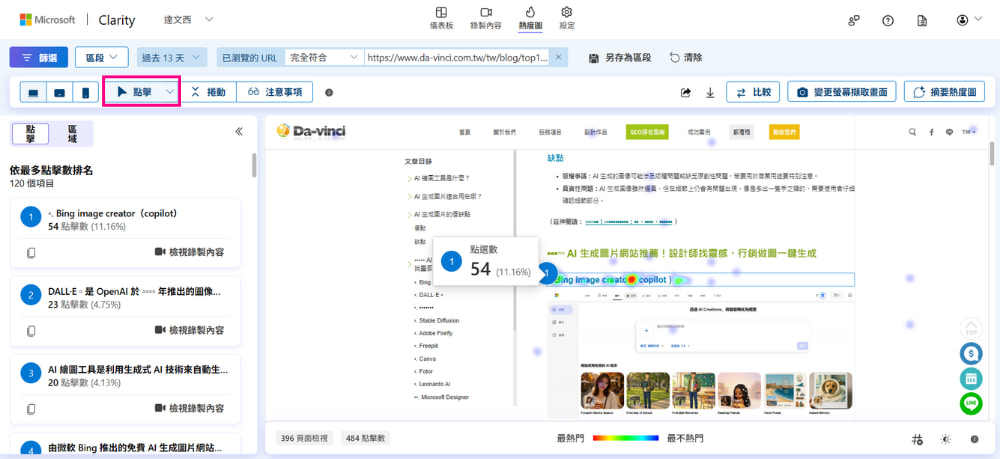Image resolution: width=1000 pixels, height=459 pixels.
Task: Click the hottest-to-coldest color gradient legend
Action: click(x=625, y=438)
